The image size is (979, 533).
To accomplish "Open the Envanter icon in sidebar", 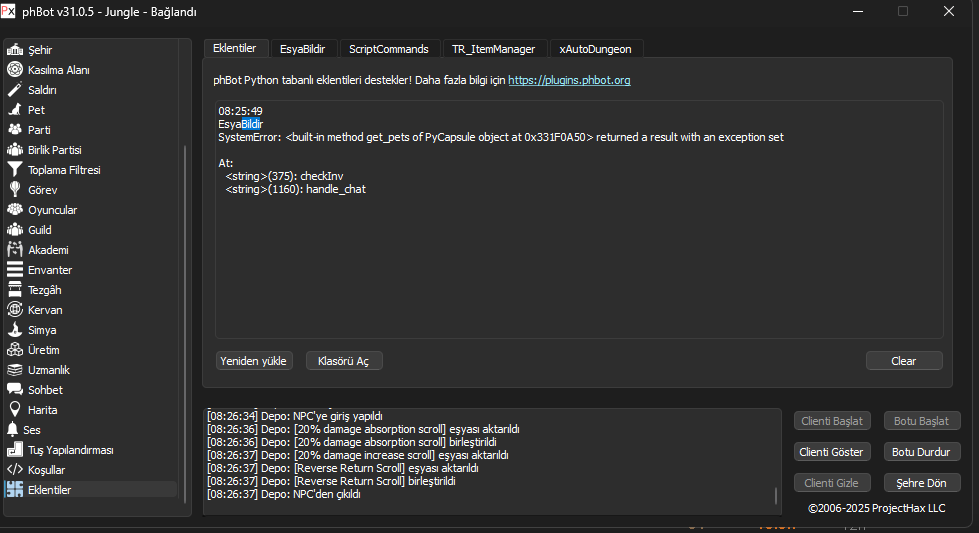I will click(15, 270).
